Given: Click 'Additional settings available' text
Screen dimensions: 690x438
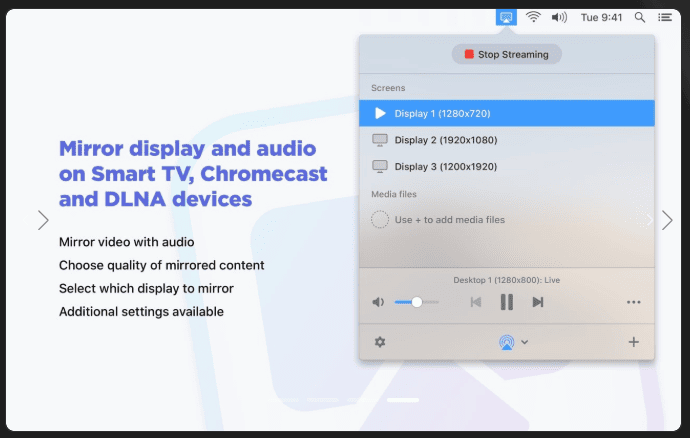Looking at the screenshot, I should 141,312.
